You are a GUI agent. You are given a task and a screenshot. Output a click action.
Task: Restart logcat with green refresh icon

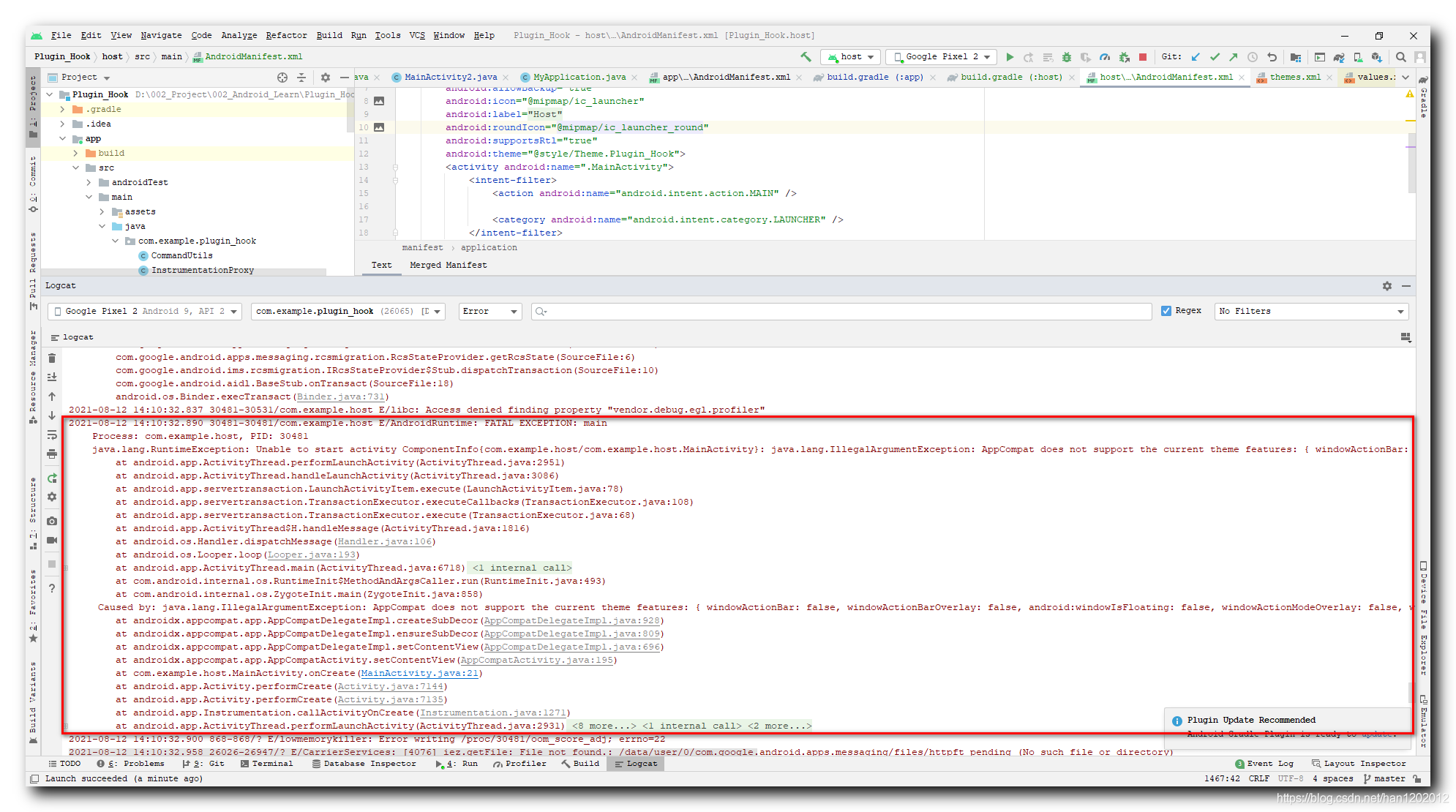pyautogui.click(x=52, y=478)
